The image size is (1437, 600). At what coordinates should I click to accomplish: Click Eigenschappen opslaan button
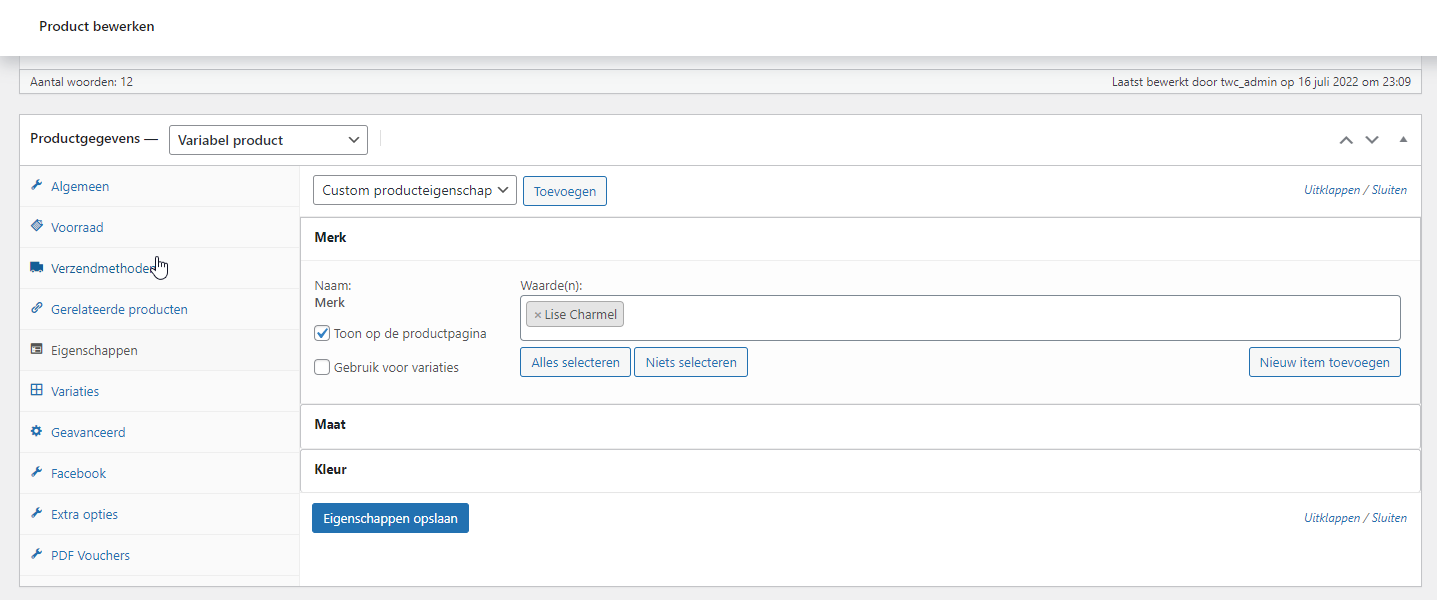click(x=390, y=518)
